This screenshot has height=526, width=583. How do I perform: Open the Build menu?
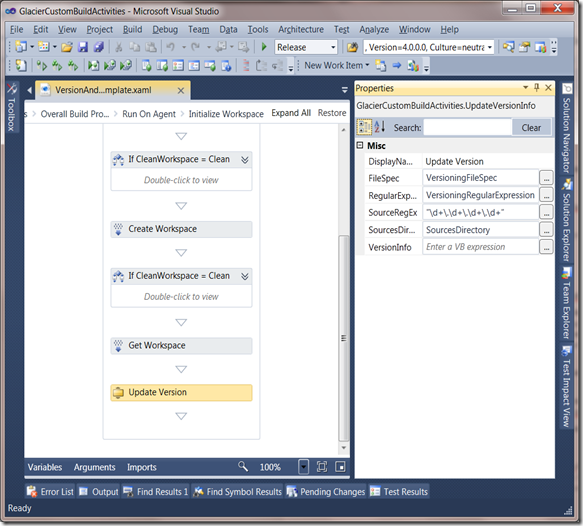tap(132, 29)
